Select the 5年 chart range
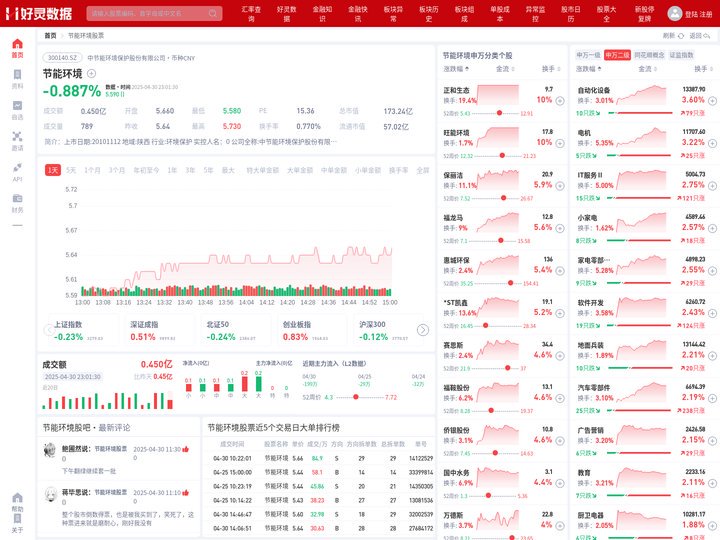This screenshot has height=540, width=720. coord(208,170)
